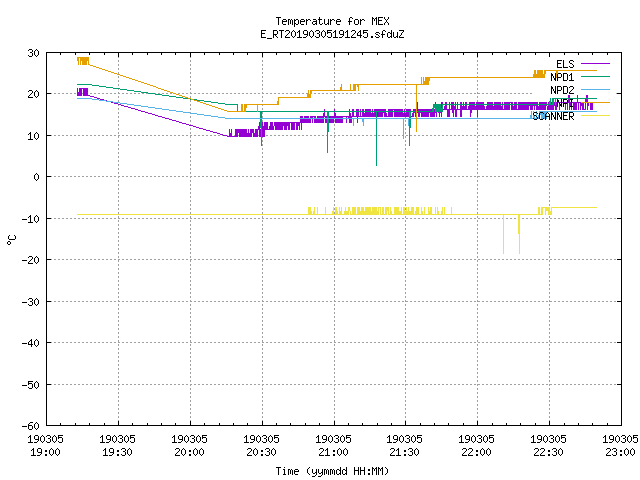Click the y-axis label 20
Viewport: 640px width, 480px height.
click(x=33, y=94)
